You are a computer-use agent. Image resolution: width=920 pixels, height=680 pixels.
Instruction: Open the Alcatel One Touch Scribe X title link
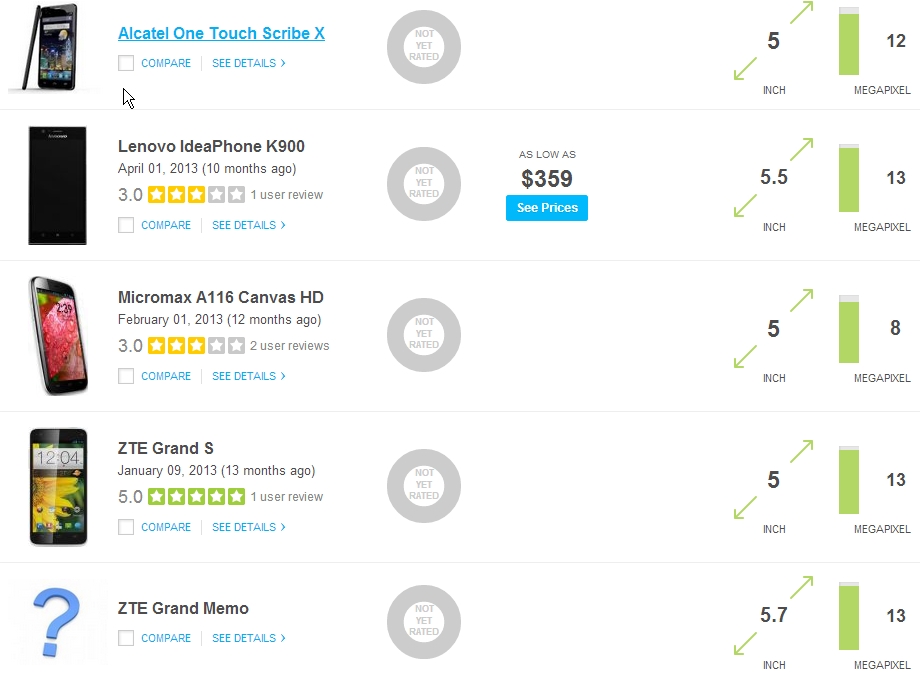pyautogui.click(x=221, y=33)
